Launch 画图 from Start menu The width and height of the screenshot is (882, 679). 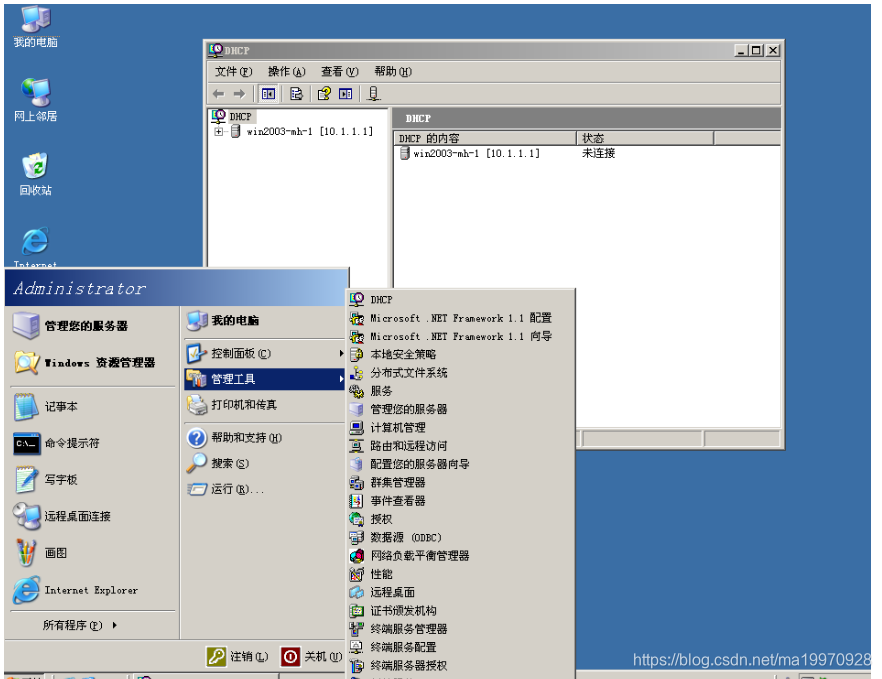coord(92,553)
